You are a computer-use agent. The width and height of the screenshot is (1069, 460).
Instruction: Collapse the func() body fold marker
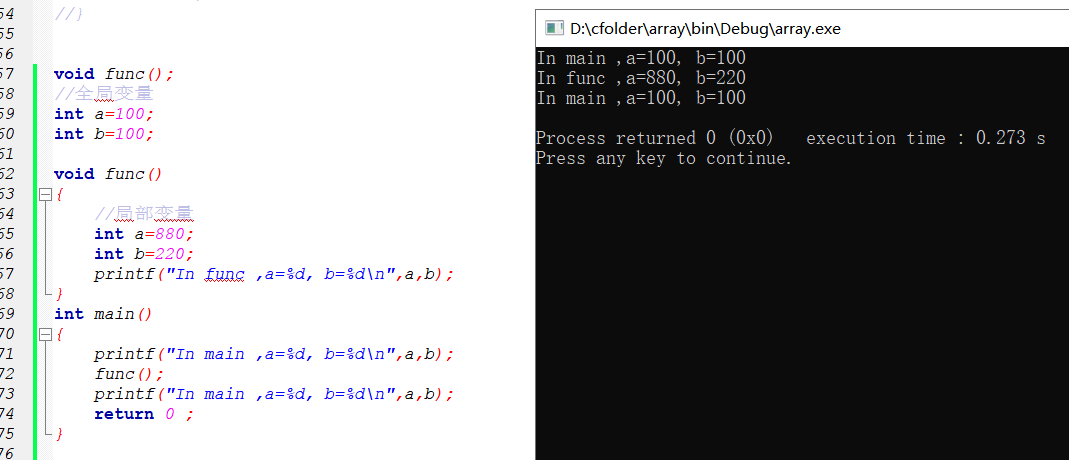(44, 194)
